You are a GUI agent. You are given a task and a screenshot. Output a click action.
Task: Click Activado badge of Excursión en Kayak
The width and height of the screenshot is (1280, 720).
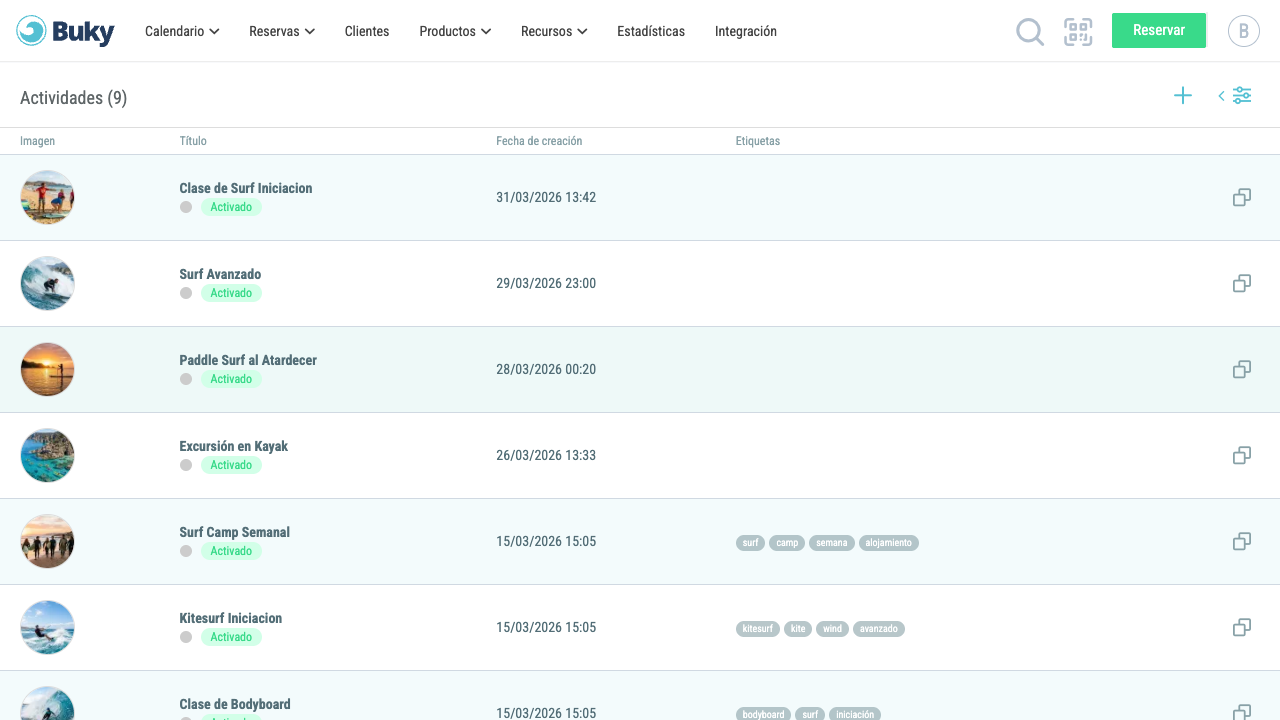click(x=231, y=465)
